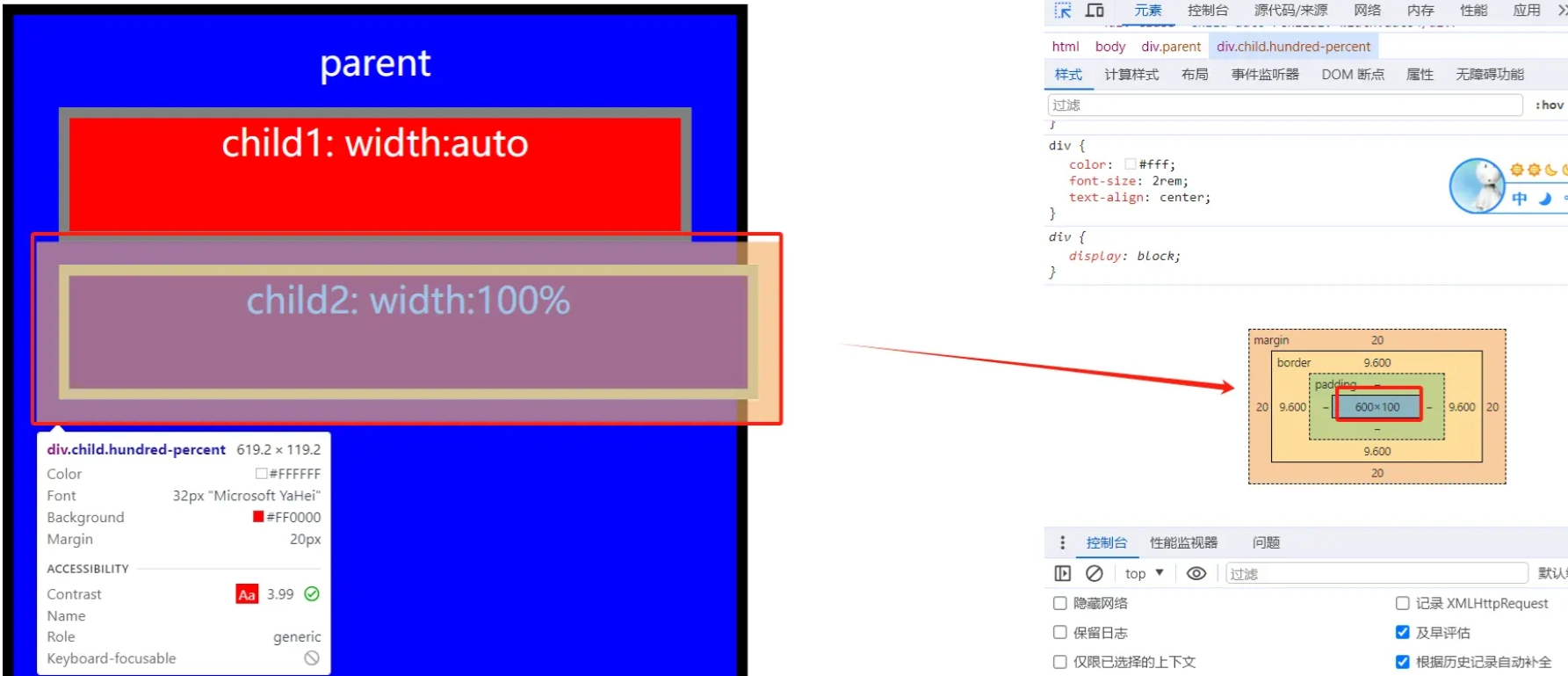
Task: Click the contrast Aa preview icon
Action: 247,594
